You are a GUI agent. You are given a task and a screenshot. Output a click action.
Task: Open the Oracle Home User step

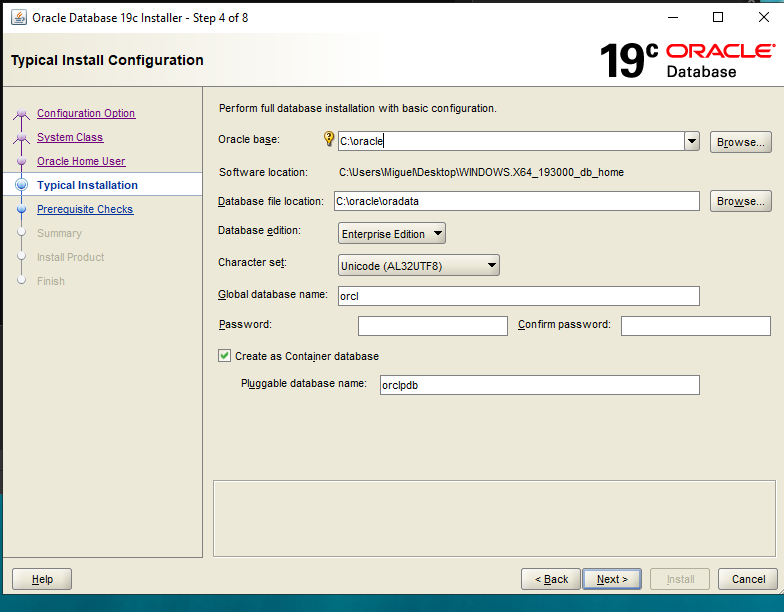(81, 161)
